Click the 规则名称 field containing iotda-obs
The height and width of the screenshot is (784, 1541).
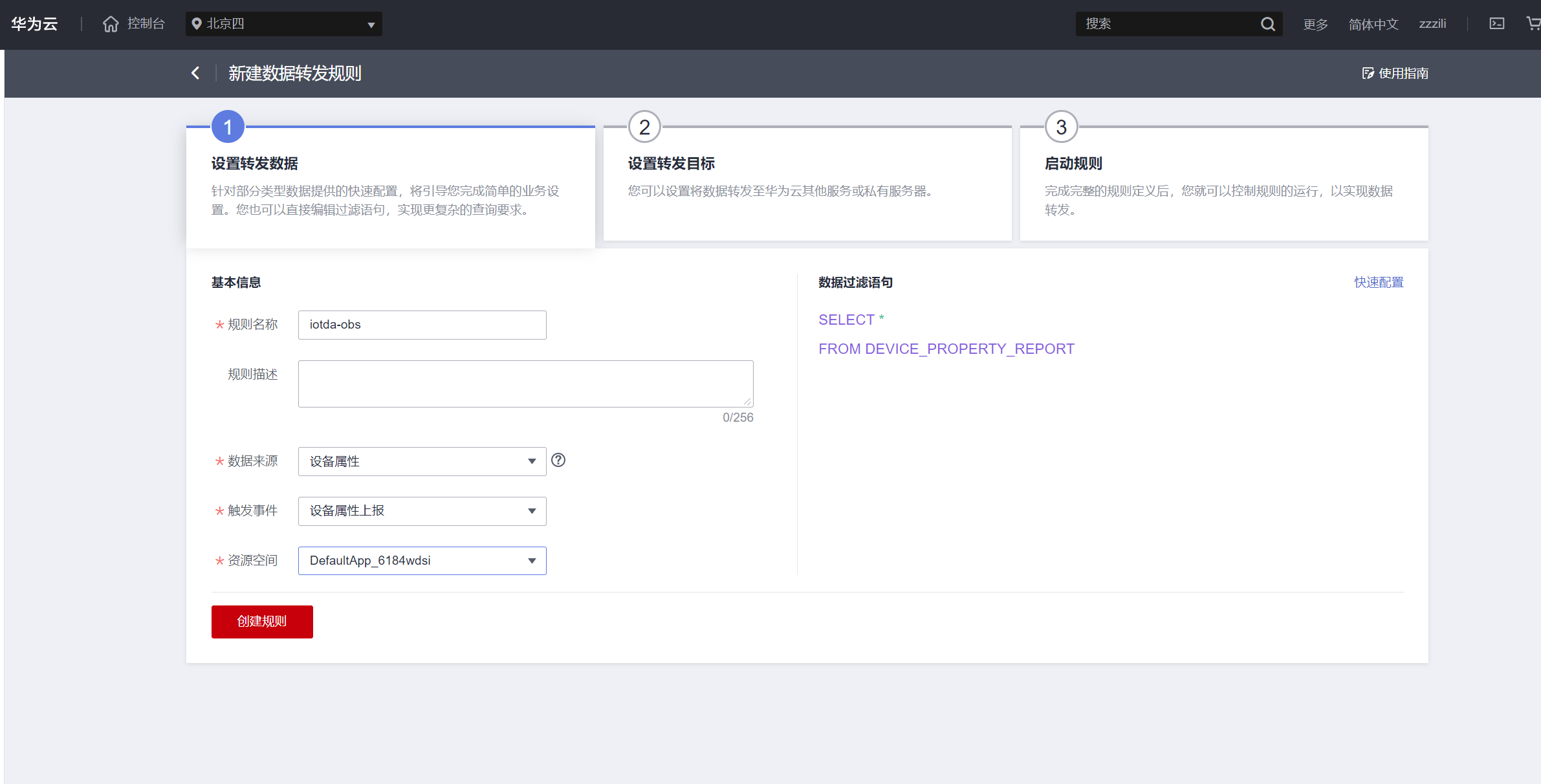422,325
